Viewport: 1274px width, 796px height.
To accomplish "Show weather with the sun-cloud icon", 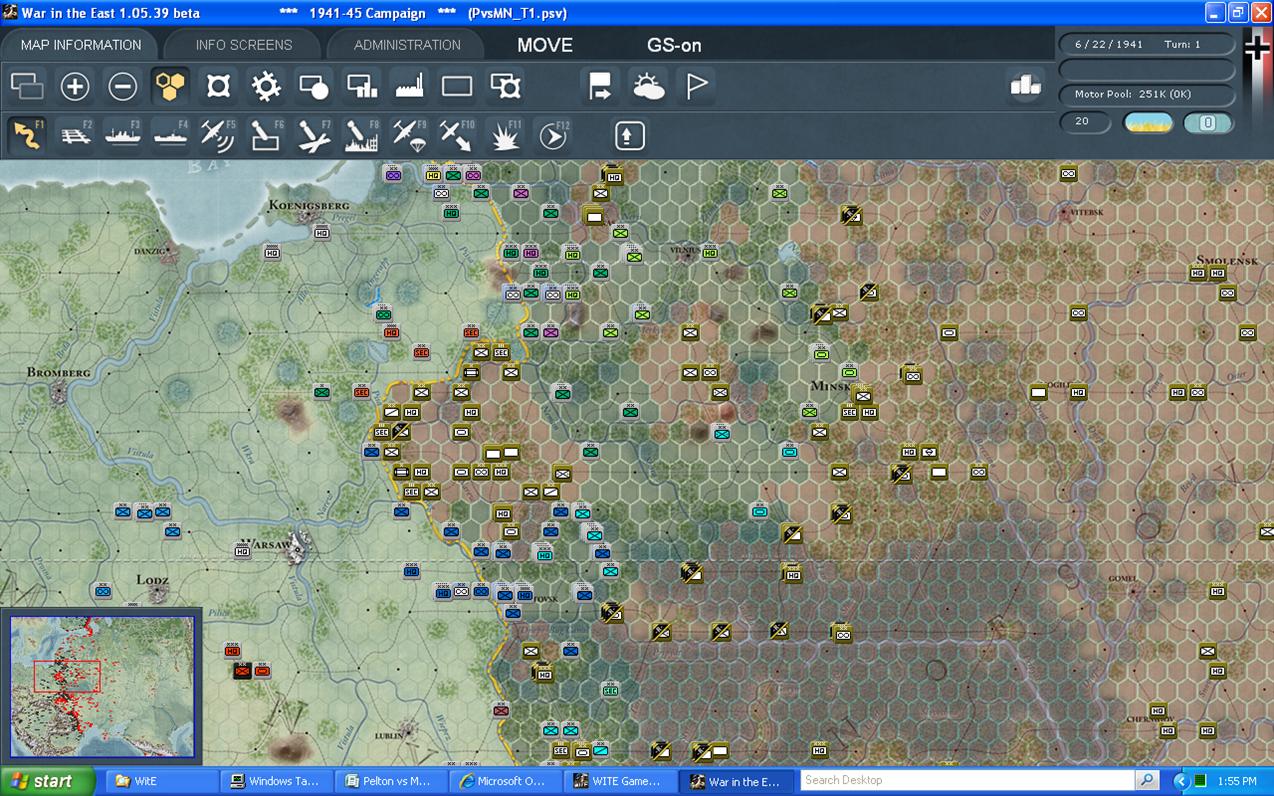I will 649,86.
